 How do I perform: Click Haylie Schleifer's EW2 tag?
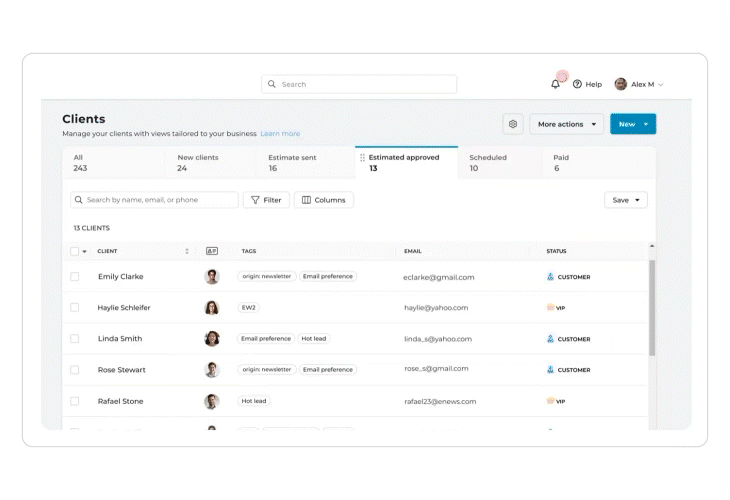[x=249, y=308]
